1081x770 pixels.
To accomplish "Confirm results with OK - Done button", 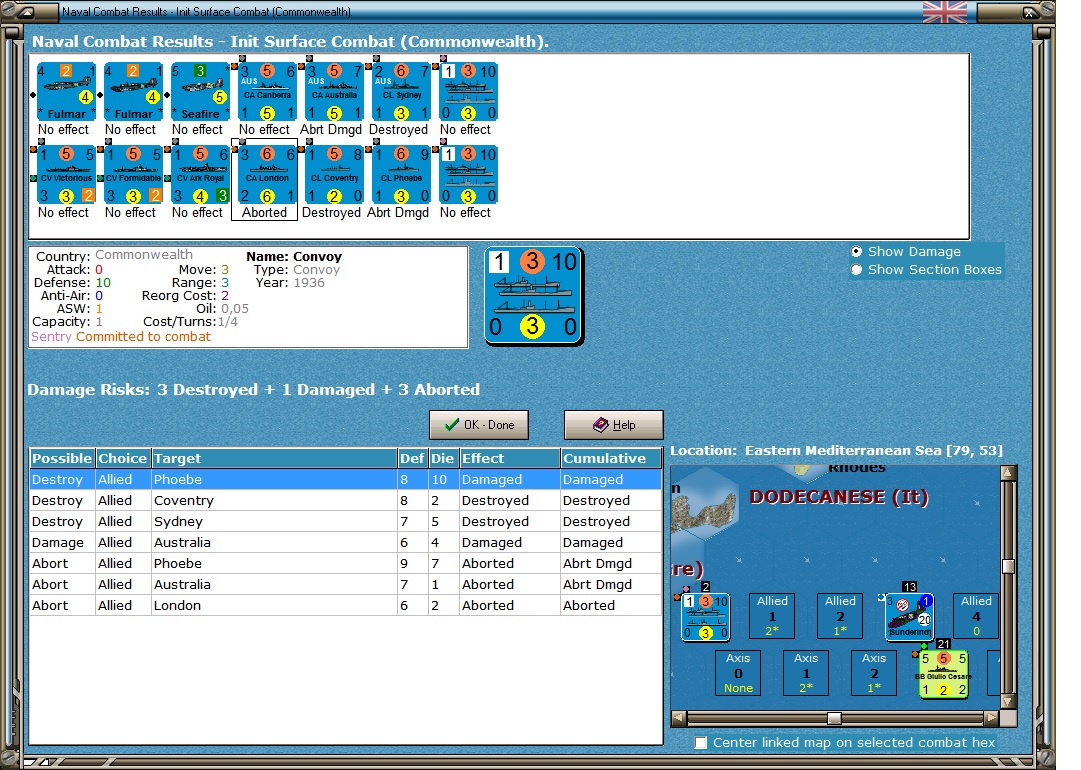I will click(479, 425).
